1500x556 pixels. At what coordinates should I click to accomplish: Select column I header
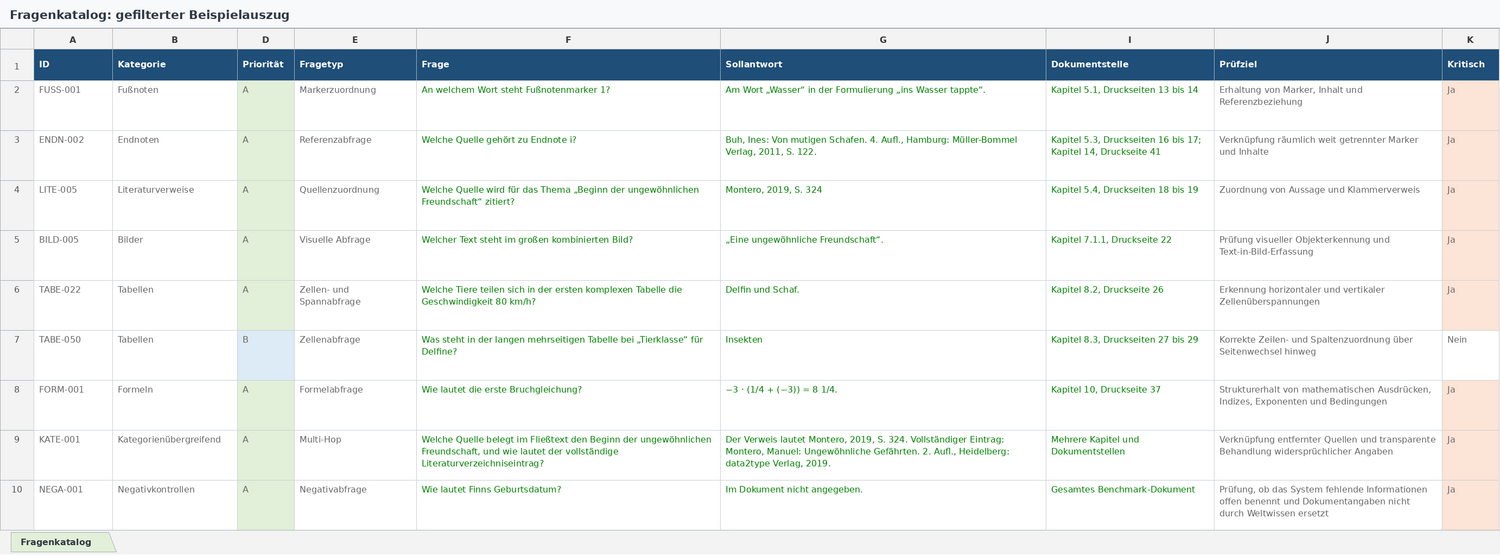tap(1130, 39)
